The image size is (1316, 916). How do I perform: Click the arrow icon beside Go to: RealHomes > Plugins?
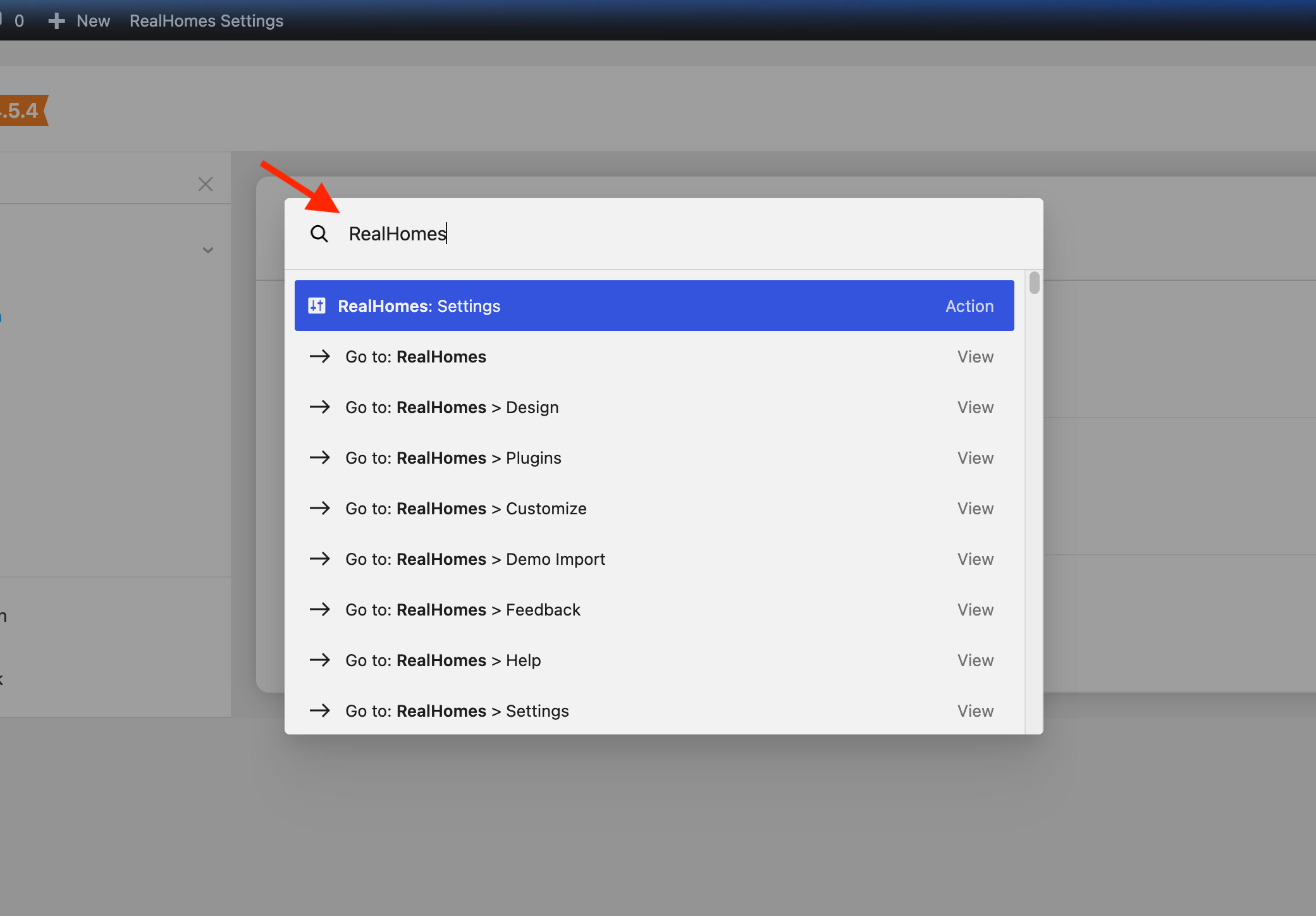[320, 457]
